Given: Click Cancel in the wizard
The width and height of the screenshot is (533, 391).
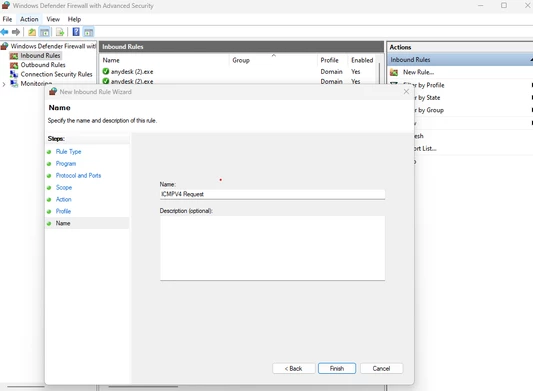Looking at the screenshot, I should tap(381, 368).
